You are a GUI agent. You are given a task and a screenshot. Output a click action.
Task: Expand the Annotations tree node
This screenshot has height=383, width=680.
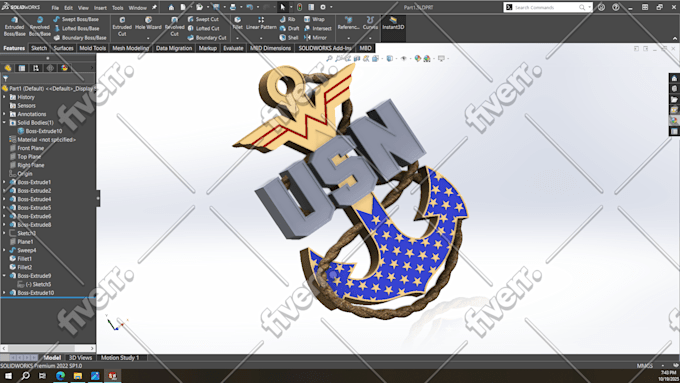4,114
